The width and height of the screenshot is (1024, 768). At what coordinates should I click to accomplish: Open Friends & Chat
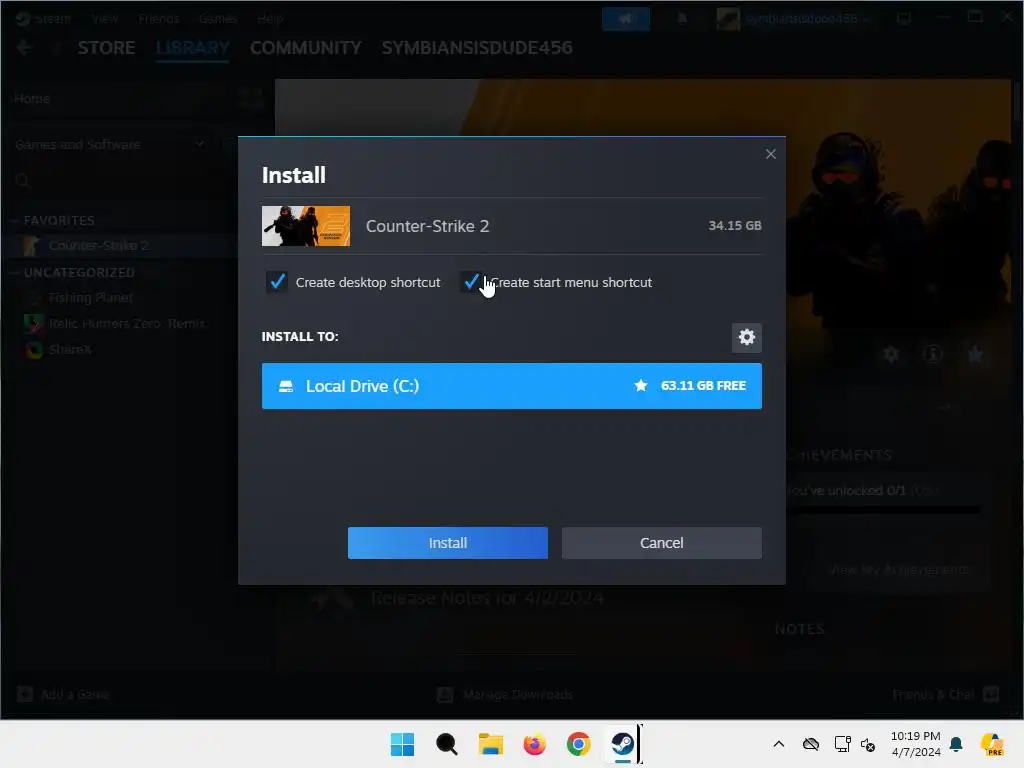(x=946, y=694)
